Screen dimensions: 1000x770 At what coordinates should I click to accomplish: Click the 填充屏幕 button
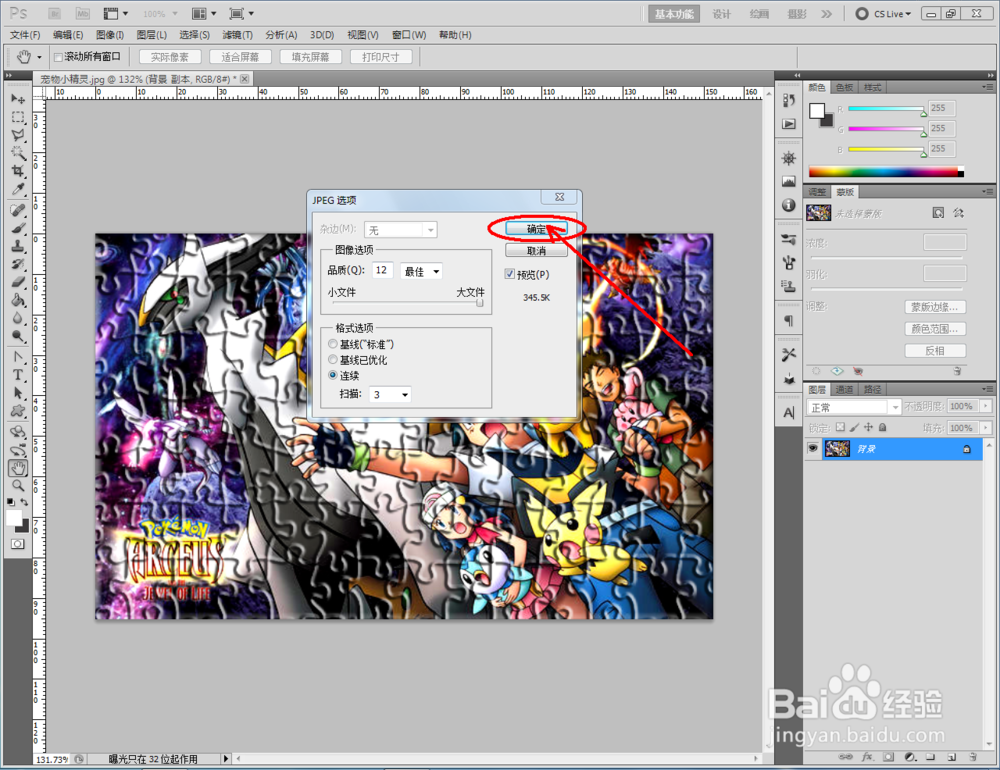point(311,57)
